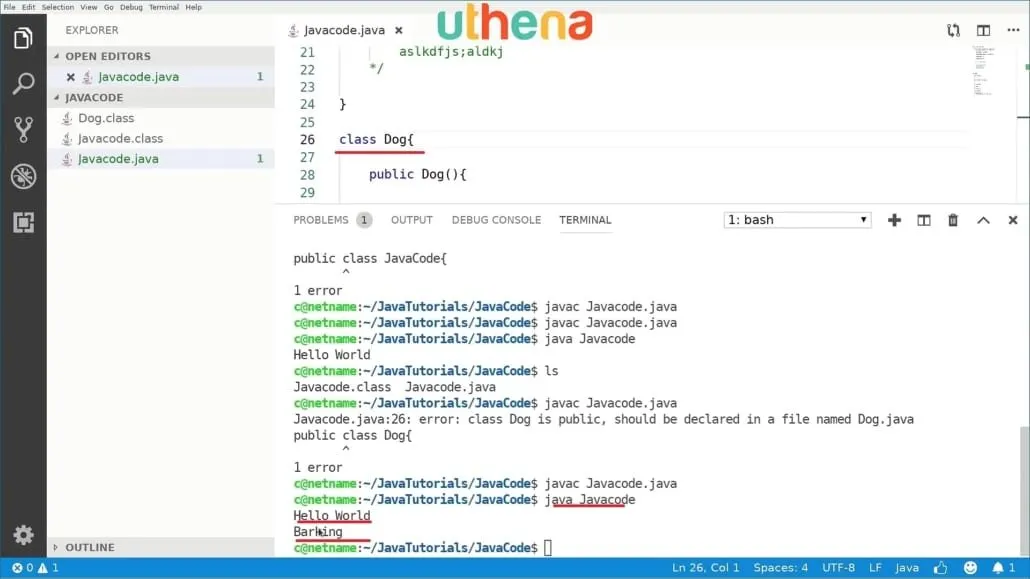Close Javacode.java in Open Editors list
Image resolution: width=1030 pixels, height=579 pixels.
tap(70, 77)
